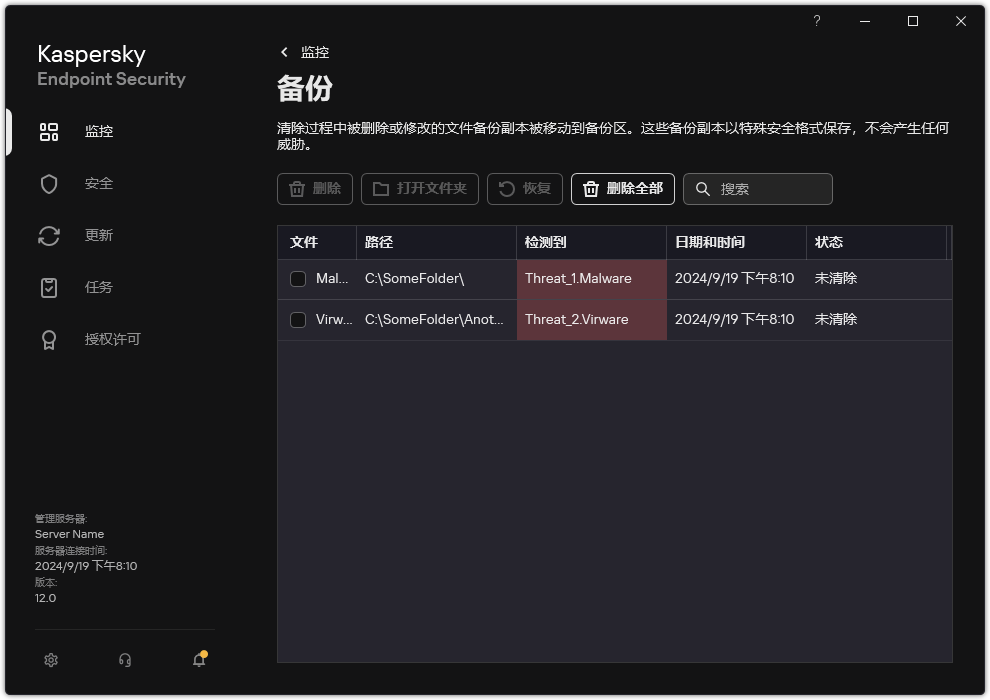Open the settings gear icon

point(50,660)
